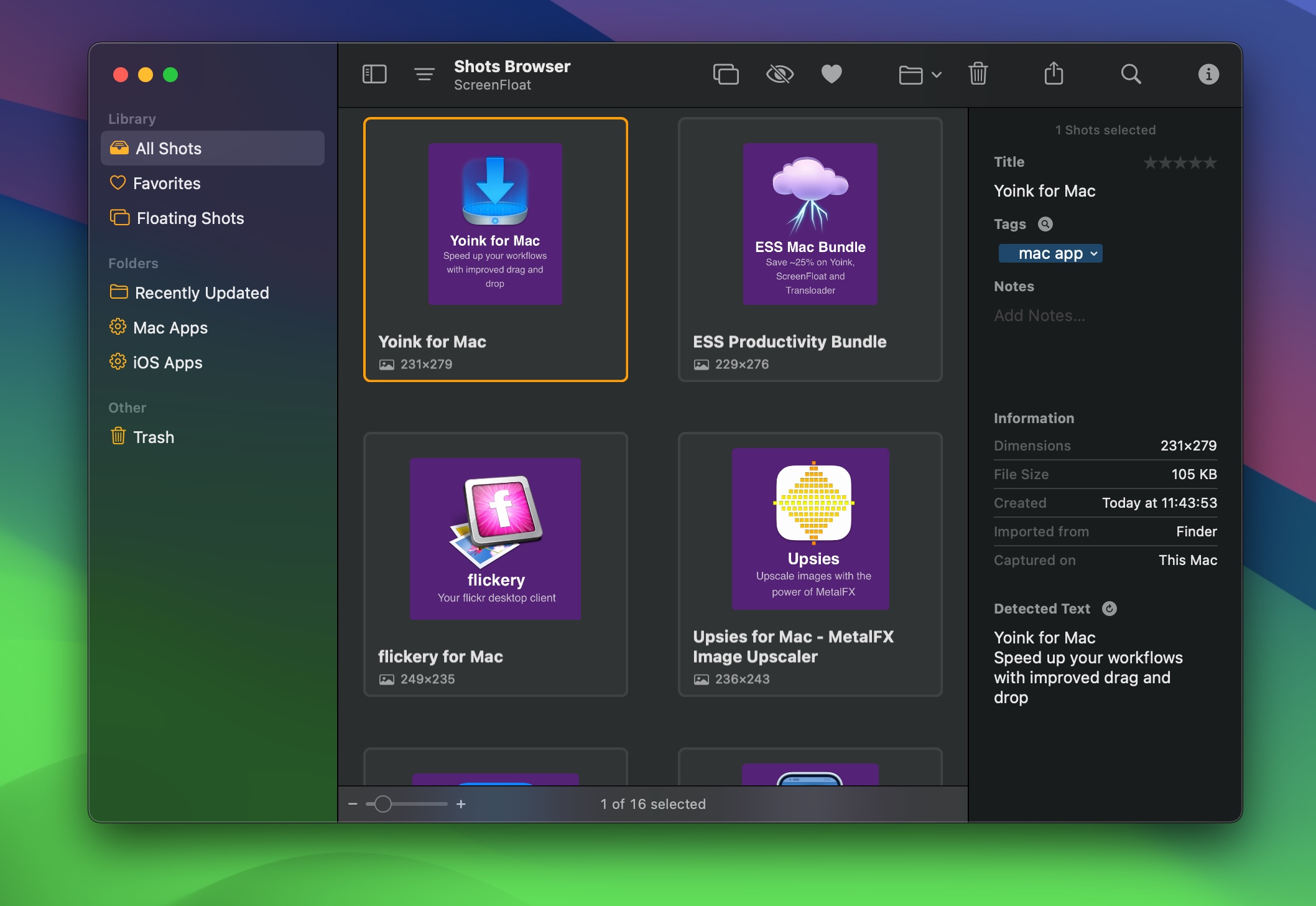
Task: Open the move to folder dropdown
Action: [920, 75]
